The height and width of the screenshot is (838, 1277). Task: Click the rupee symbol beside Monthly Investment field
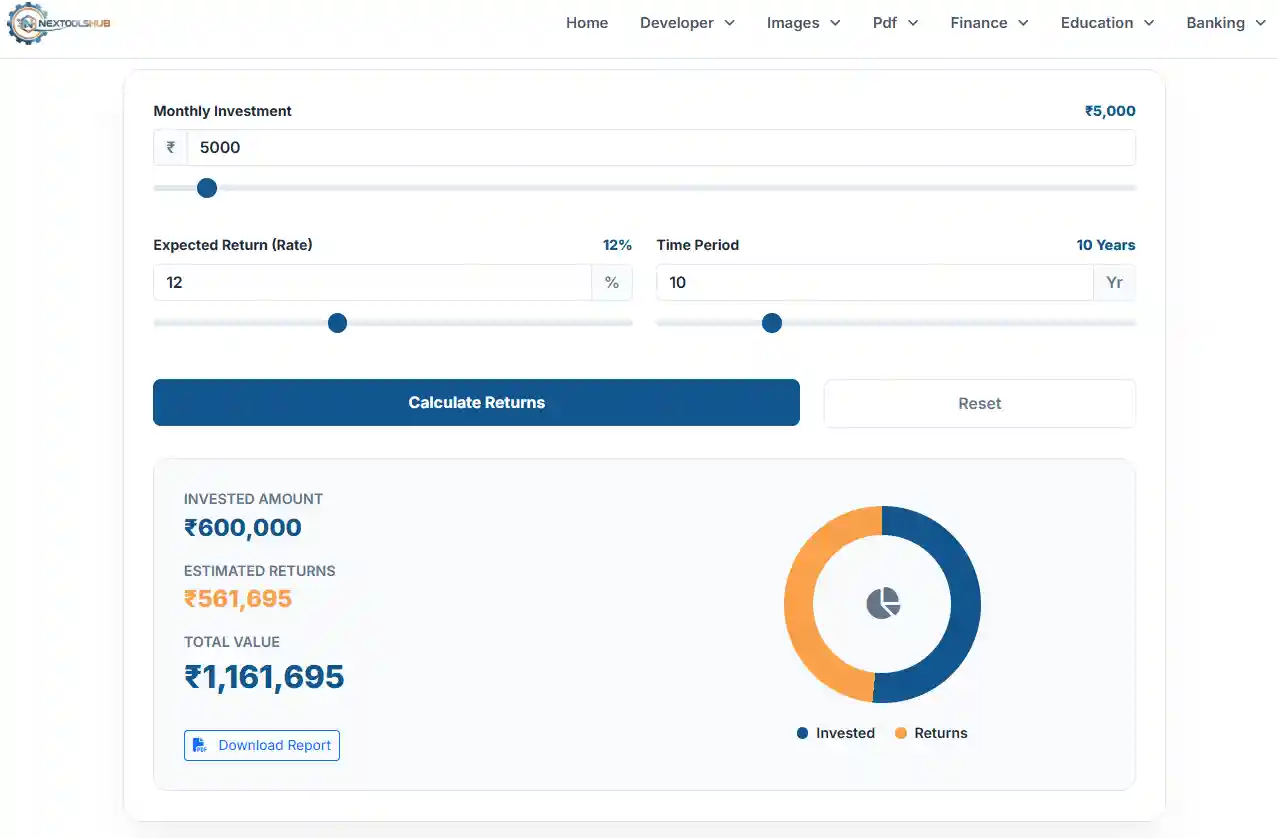(x=171, y=148)
